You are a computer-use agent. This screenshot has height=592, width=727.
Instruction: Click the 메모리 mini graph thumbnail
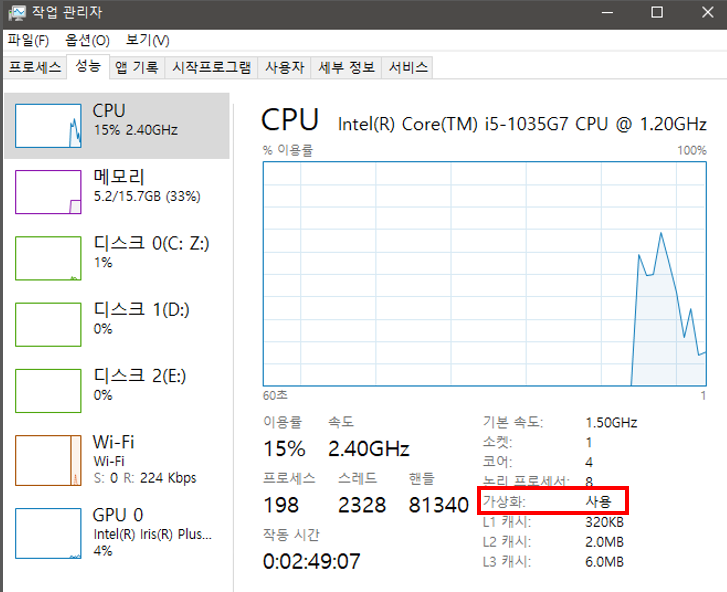[48, 192]
